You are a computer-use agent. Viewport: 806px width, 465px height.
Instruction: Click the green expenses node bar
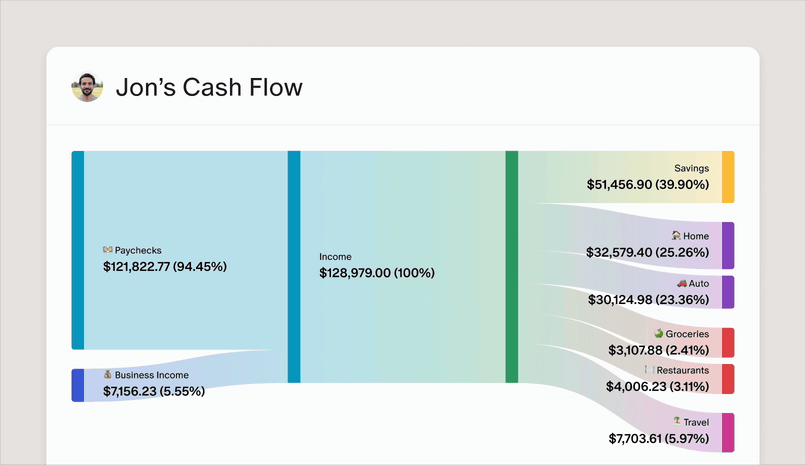coord(512,266)
